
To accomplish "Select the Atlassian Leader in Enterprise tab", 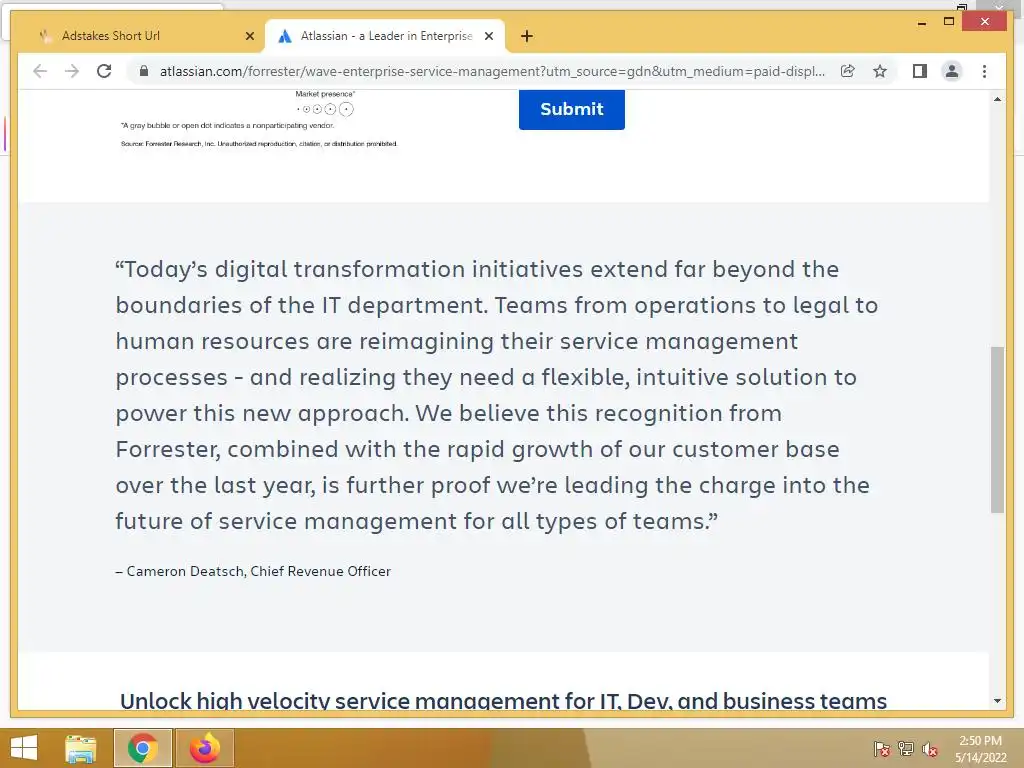I will tap(385, 36).
